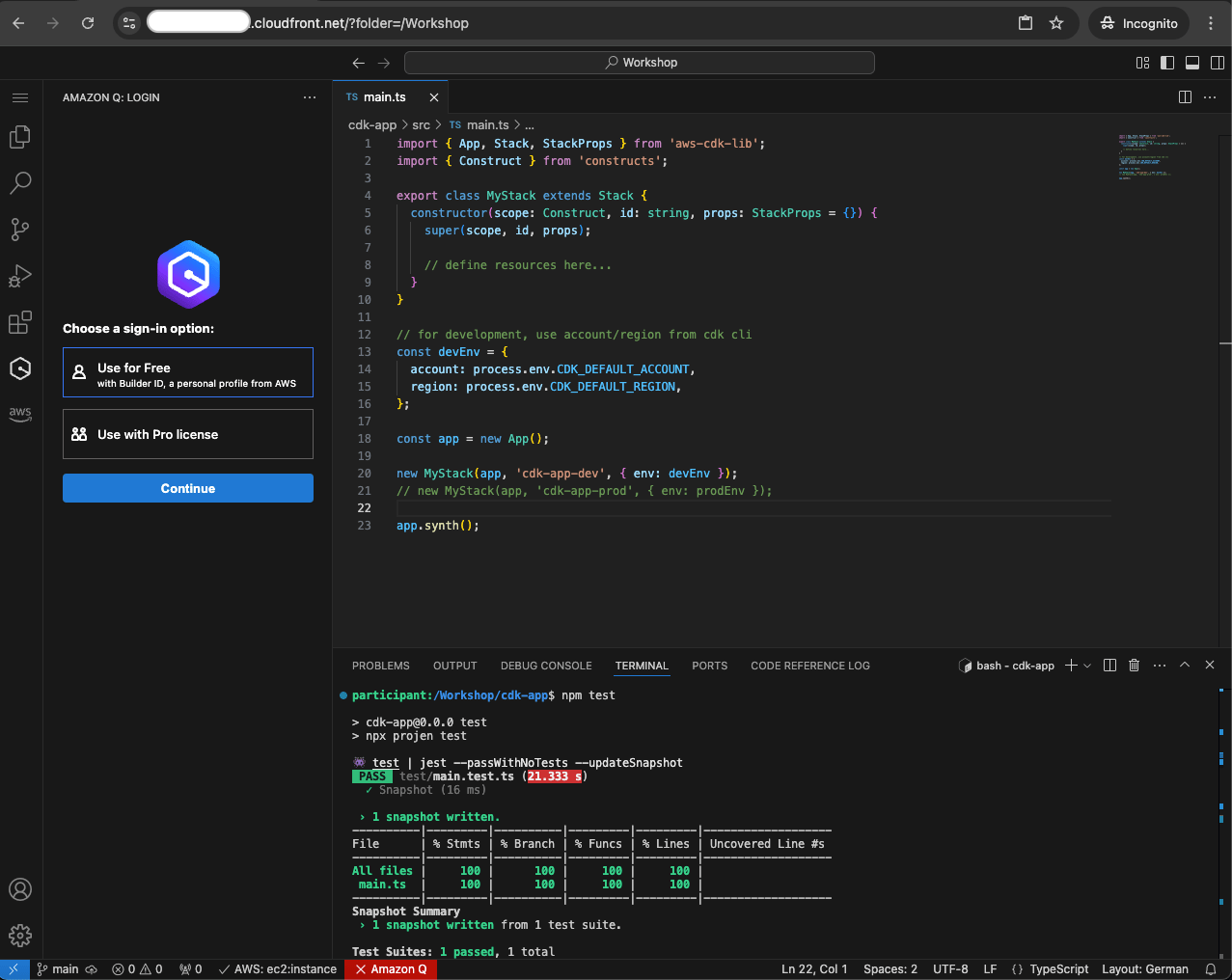Click the ports forwarded status item

(191, 969)
